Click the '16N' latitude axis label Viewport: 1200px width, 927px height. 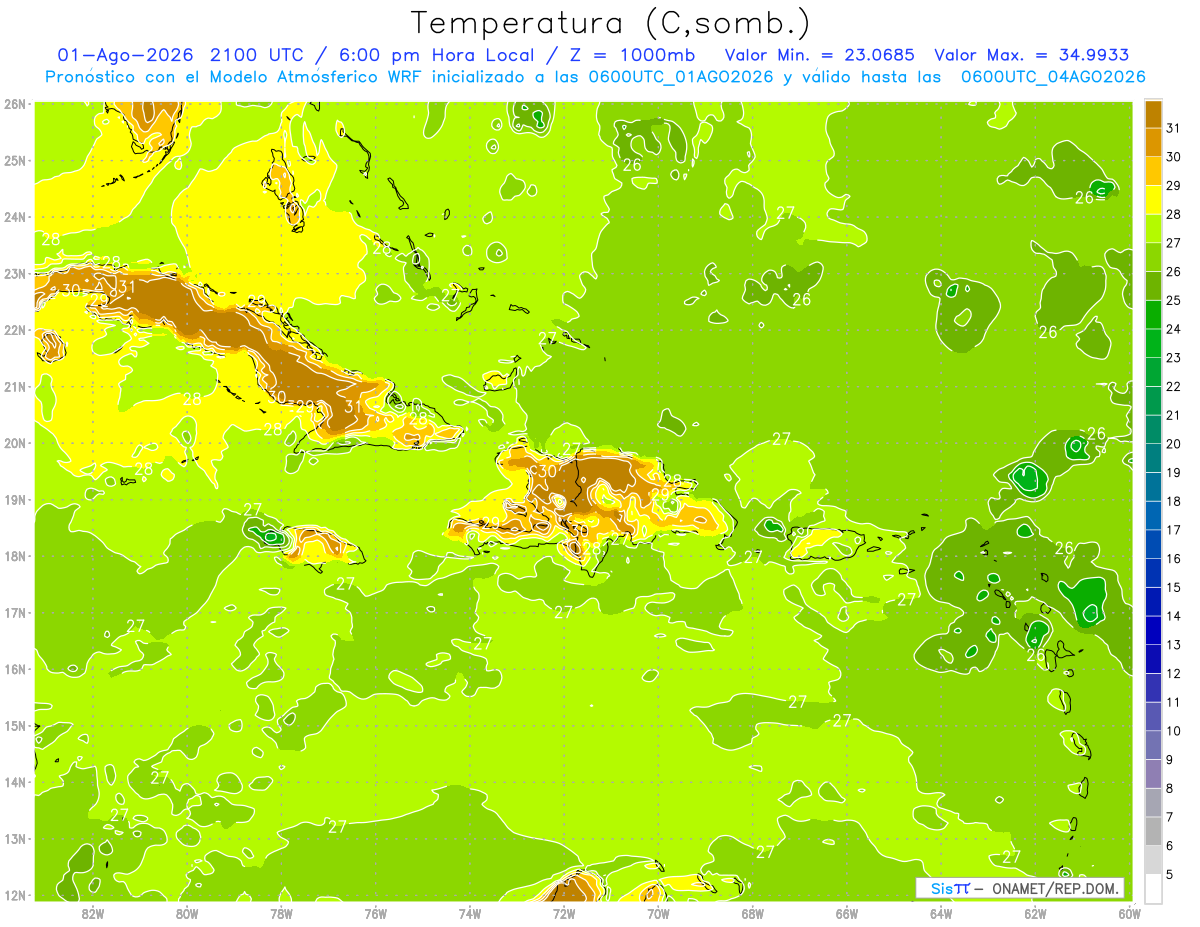[15, 669]
